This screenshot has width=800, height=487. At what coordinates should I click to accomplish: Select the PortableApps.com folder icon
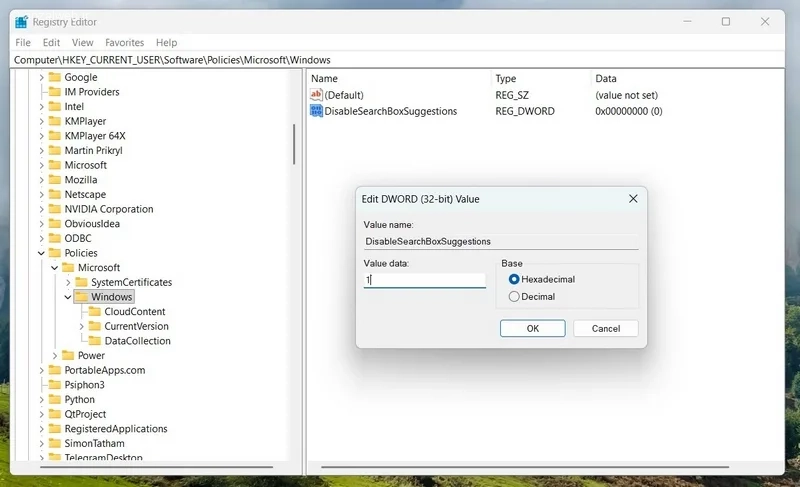55,370
